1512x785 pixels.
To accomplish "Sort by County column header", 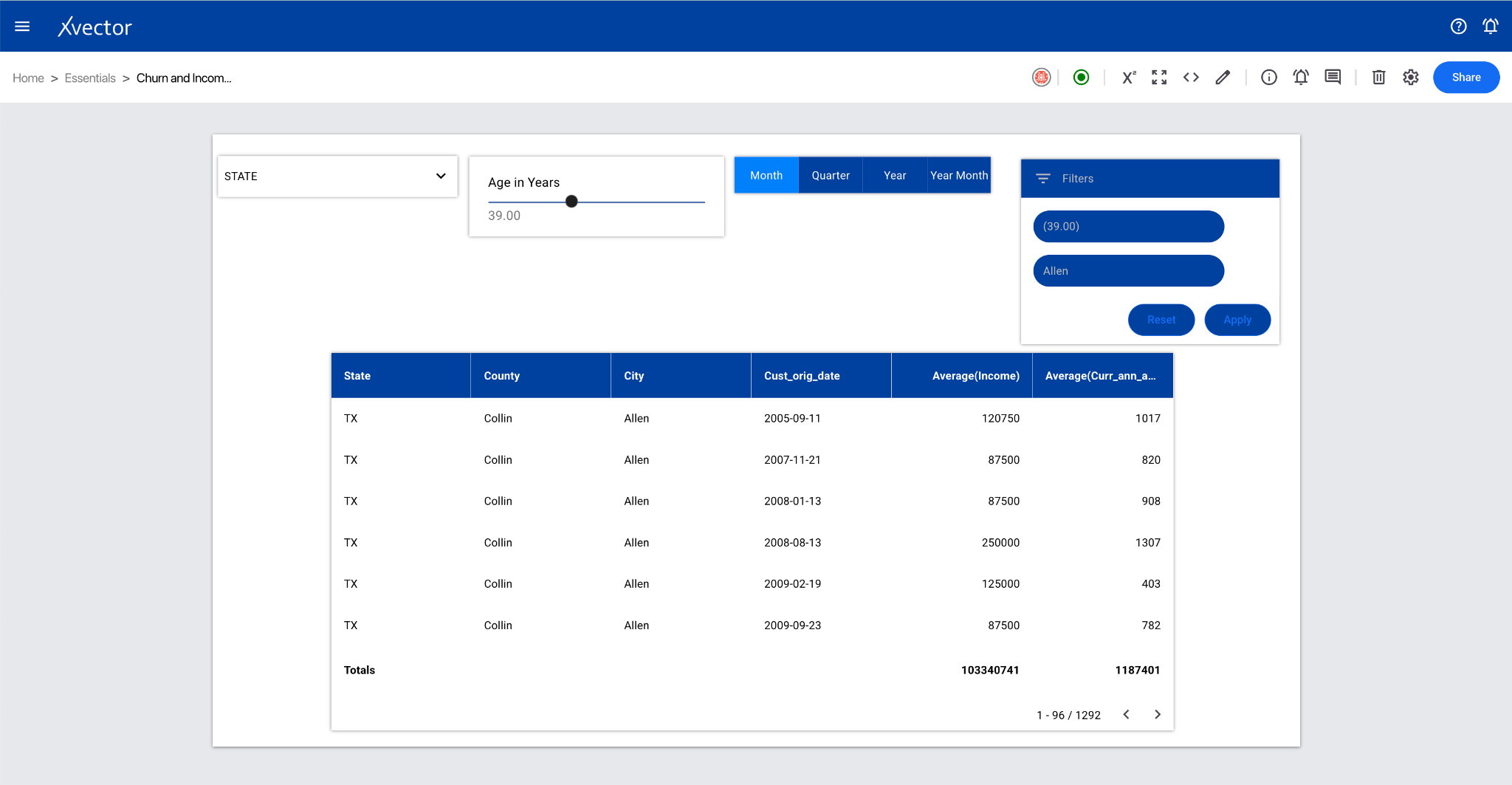I will point(541,376).
